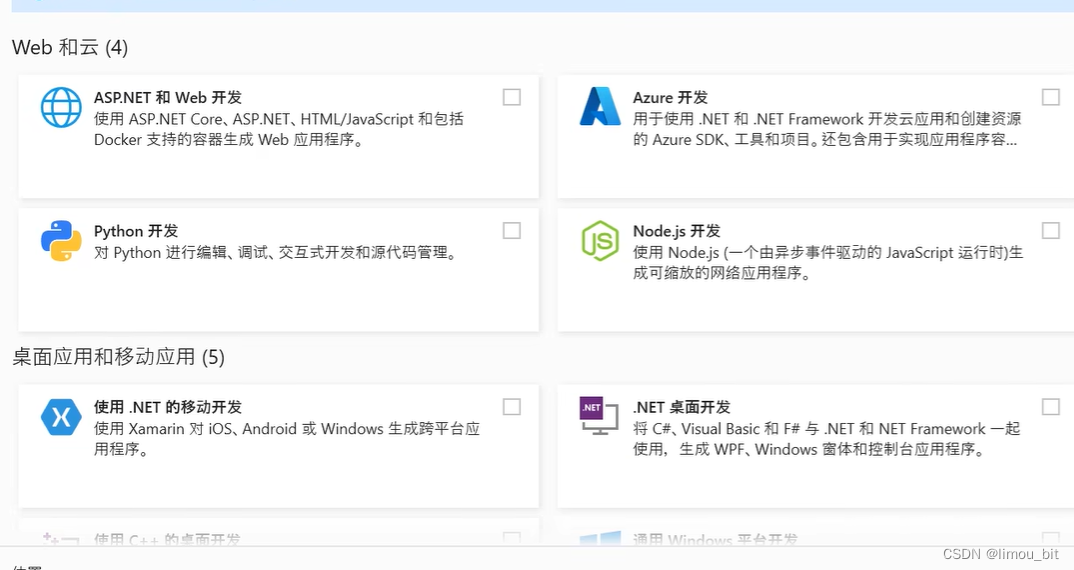Screen dimensions: 1074x570
Task: Click the Python logo icon
Action: click(x=61, y=241)
